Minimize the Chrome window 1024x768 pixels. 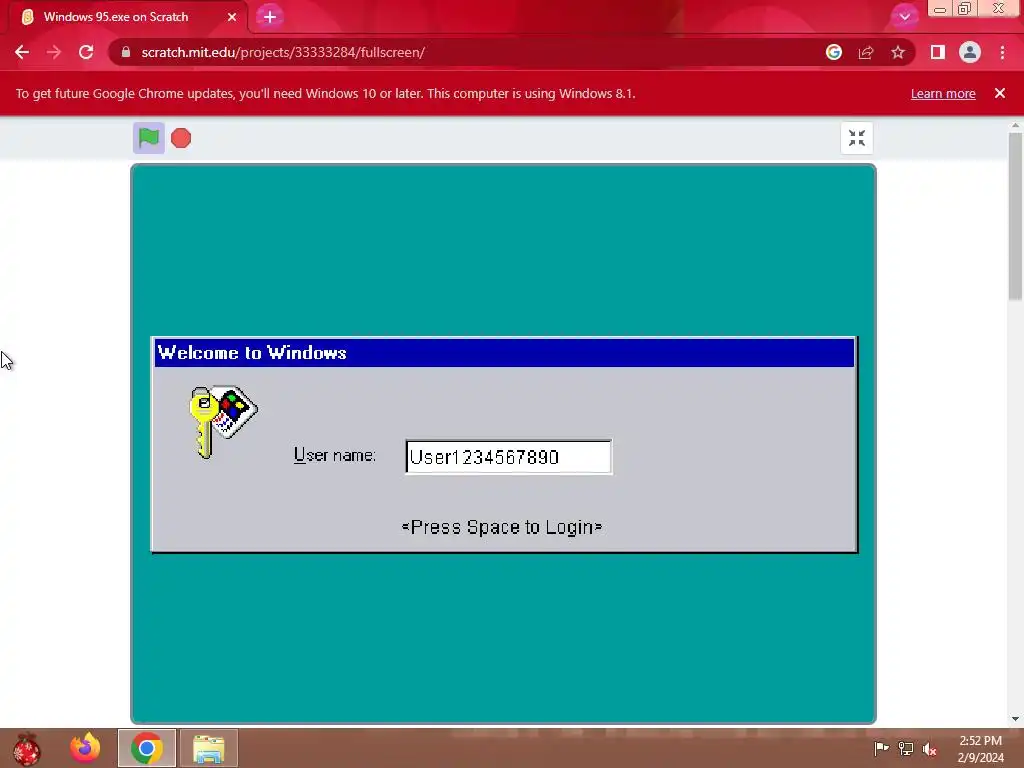pyautogui.click(x=940, y=9)
